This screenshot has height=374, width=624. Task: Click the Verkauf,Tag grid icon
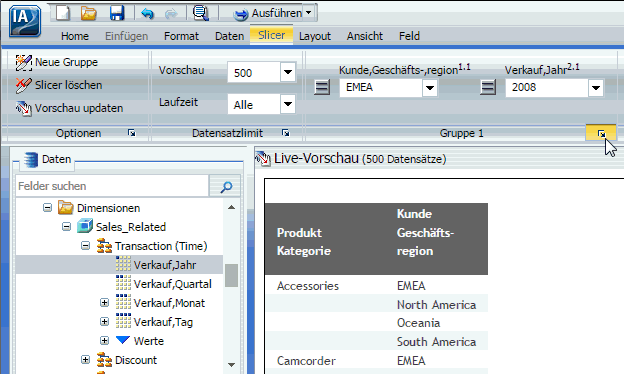123,321
